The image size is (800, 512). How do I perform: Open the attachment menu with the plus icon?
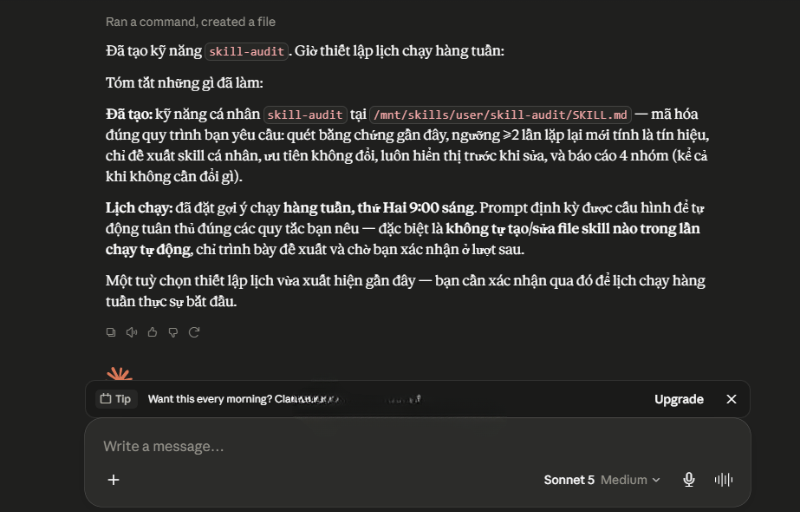tap(114, 480)
